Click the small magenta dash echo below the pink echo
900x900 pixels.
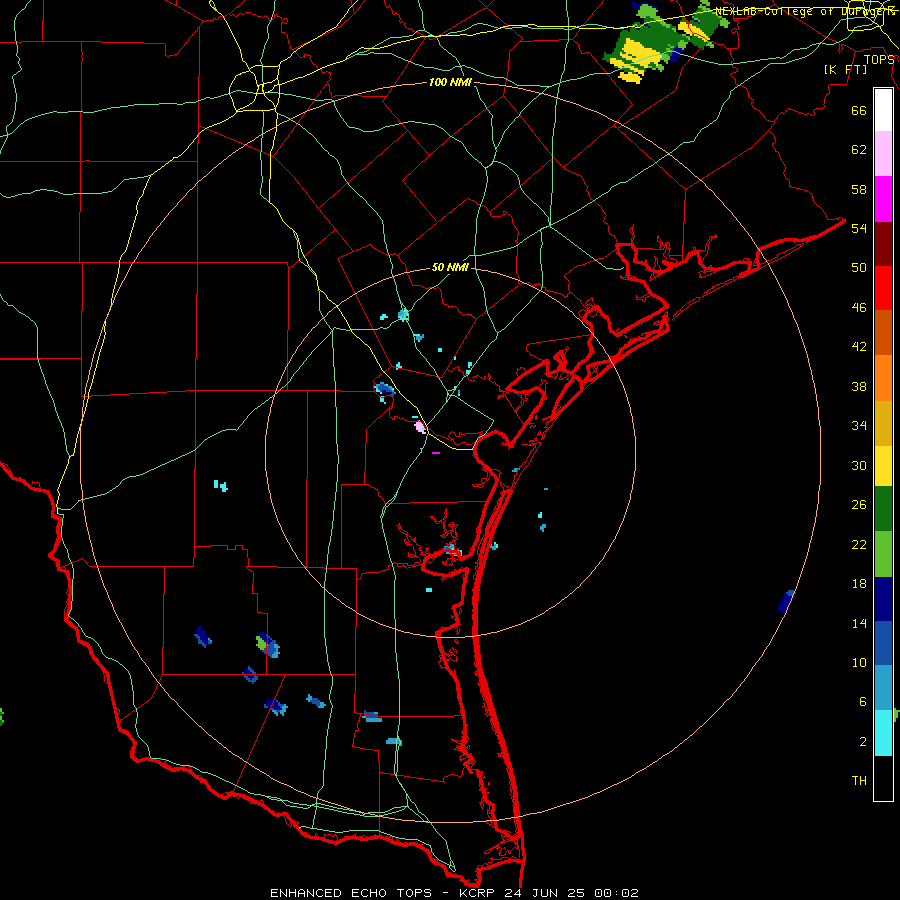[436, 453]
